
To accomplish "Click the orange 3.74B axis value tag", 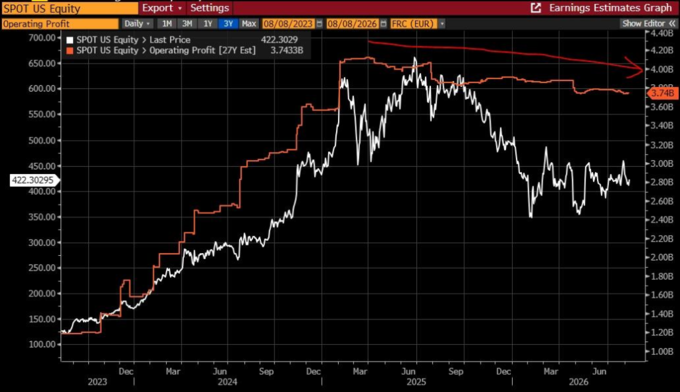I will (662, 93).
